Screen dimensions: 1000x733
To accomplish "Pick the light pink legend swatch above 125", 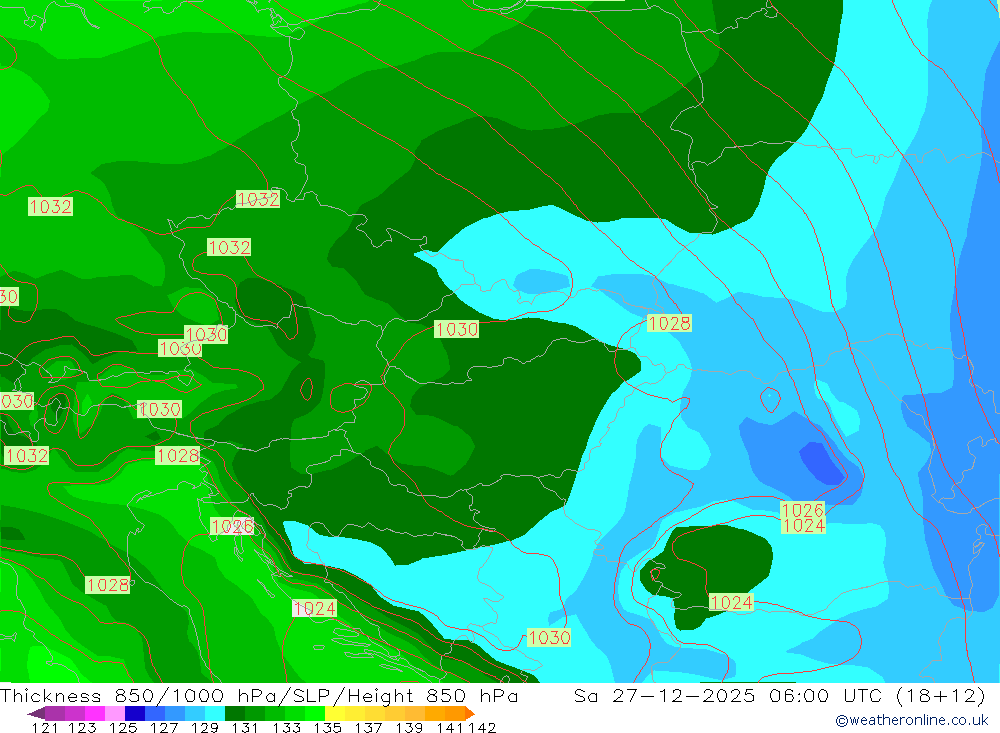I will click(x=115, y=713).
